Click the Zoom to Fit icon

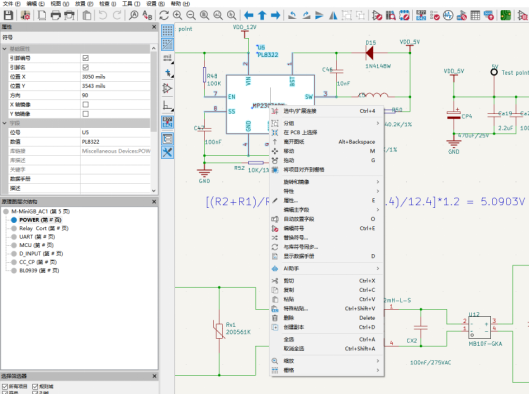coord(204,15)
